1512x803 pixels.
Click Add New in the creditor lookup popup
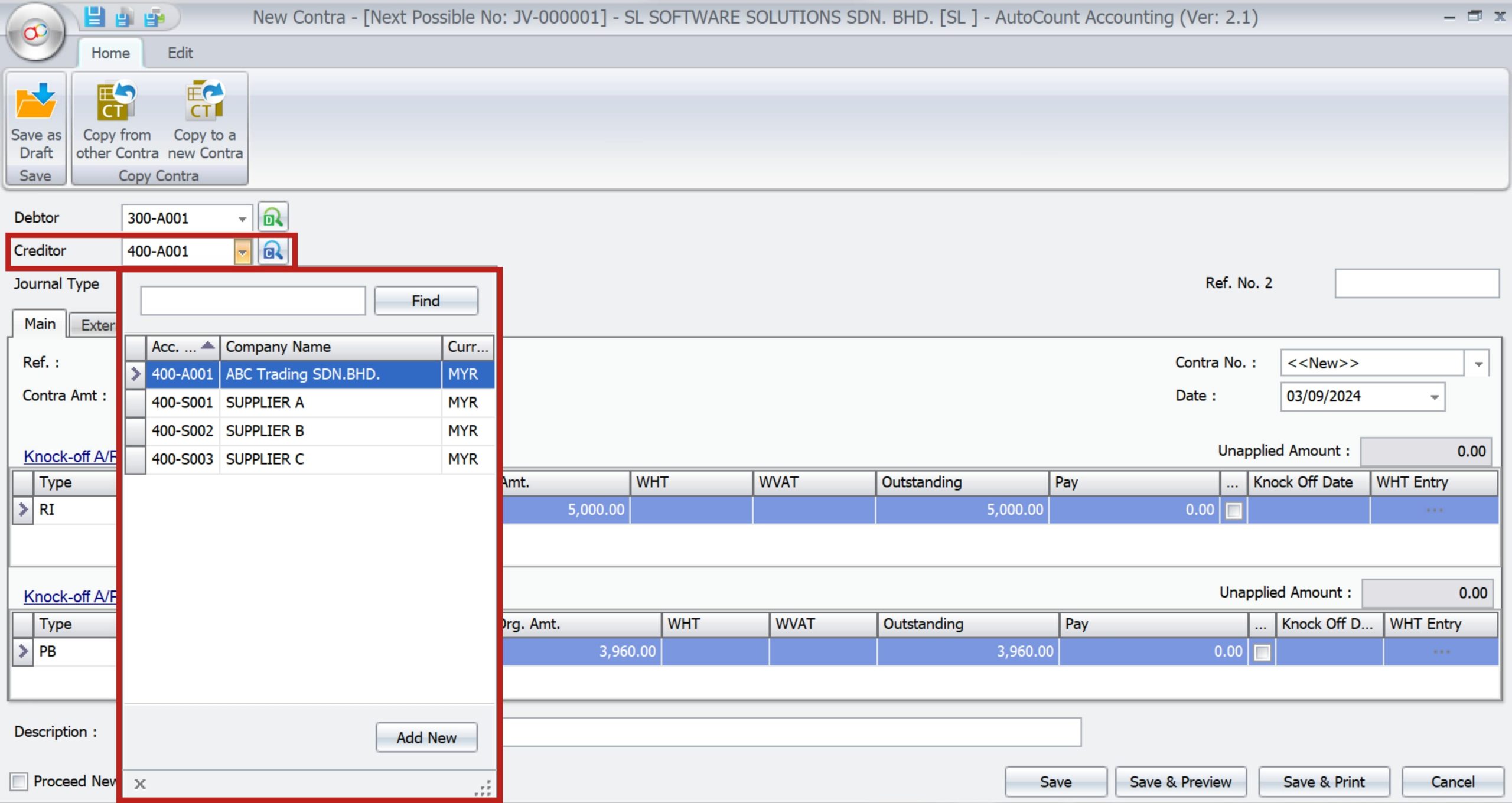pos(426,737)
